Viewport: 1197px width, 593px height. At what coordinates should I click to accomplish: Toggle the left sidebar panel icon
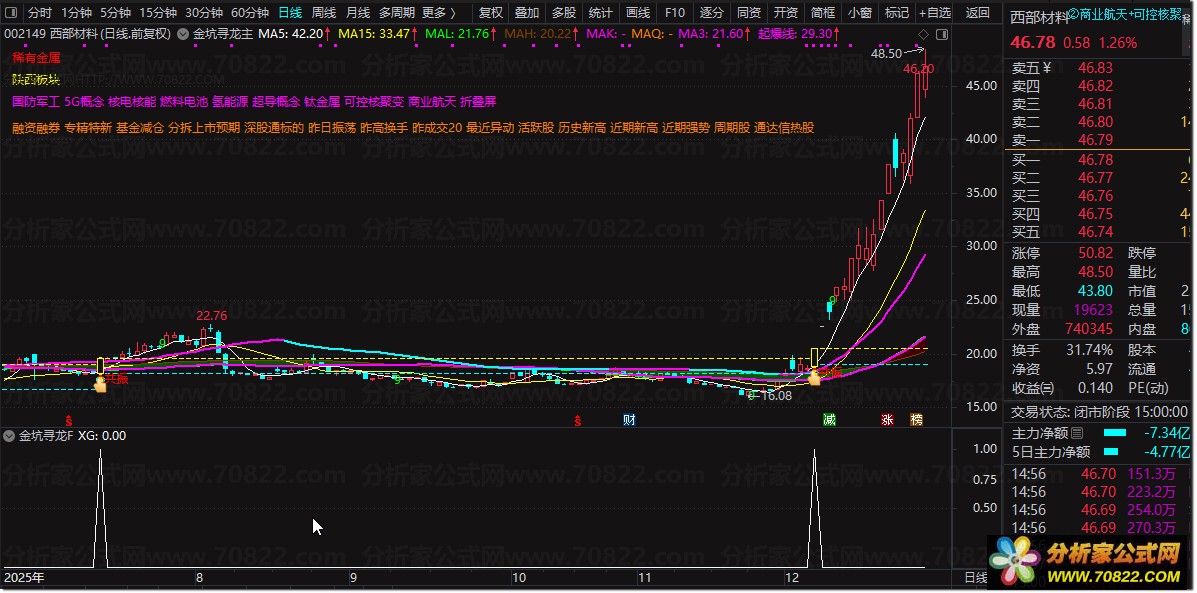(x=12, y=12)
